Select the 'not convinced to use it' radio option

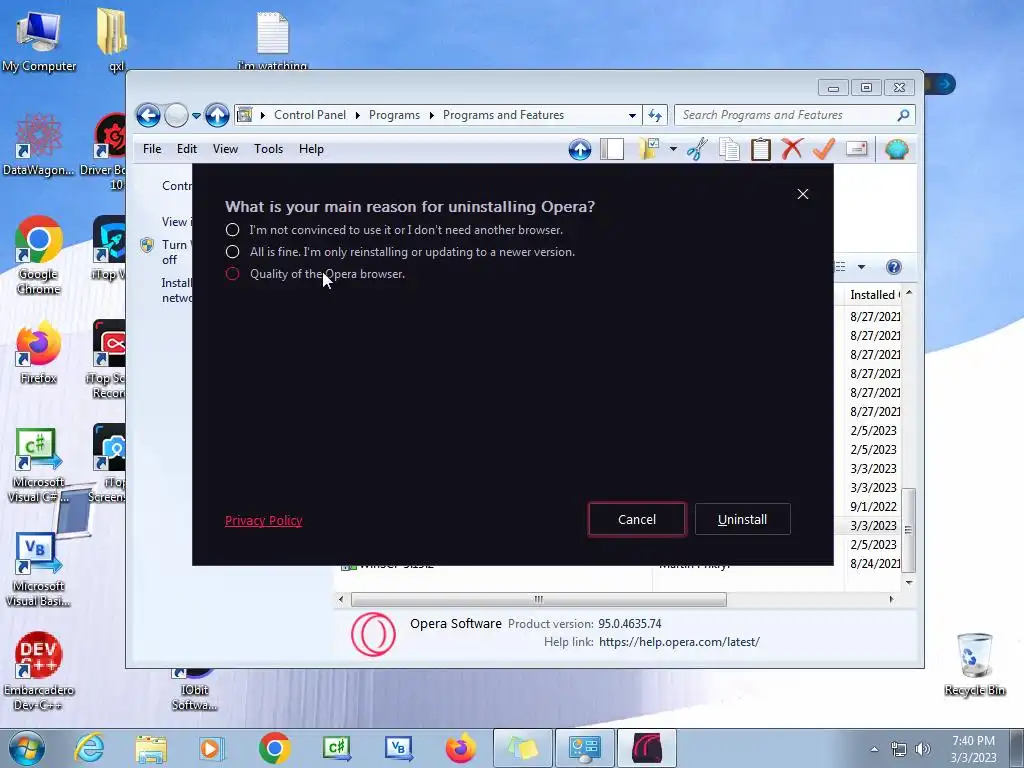pos(232,230)
